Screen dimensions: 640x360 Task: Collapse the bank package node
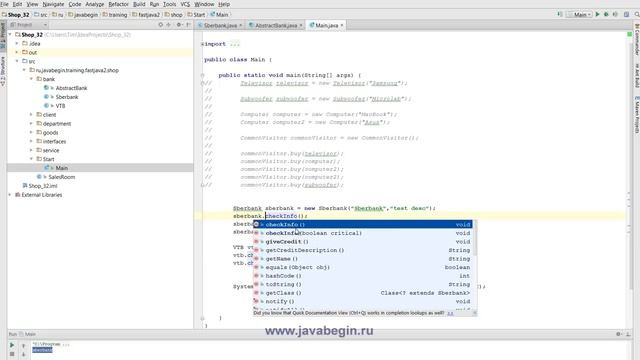[31, 79]
